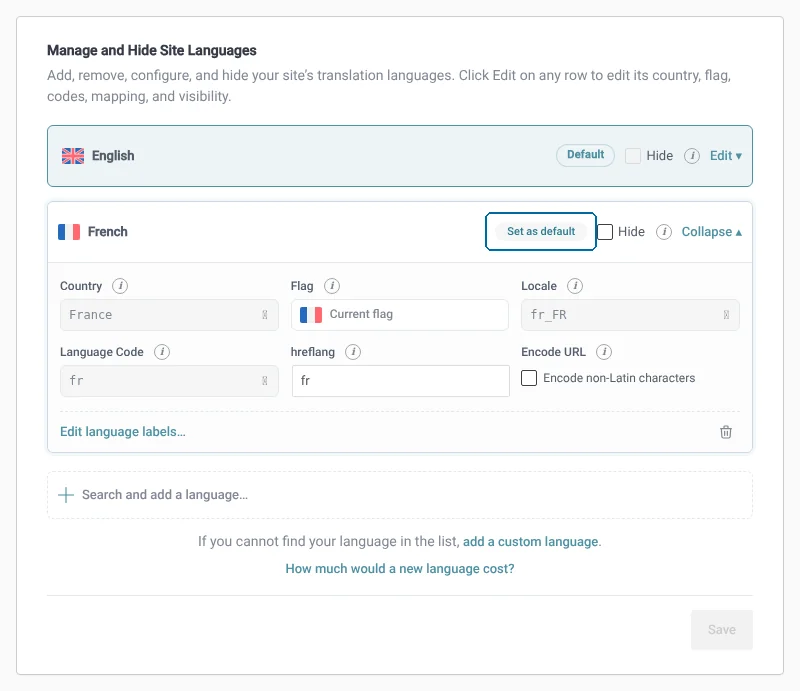Click lock icon in Locale field
Image resolution: width=800 pixels, height=691 pixels.
(726, 315)
